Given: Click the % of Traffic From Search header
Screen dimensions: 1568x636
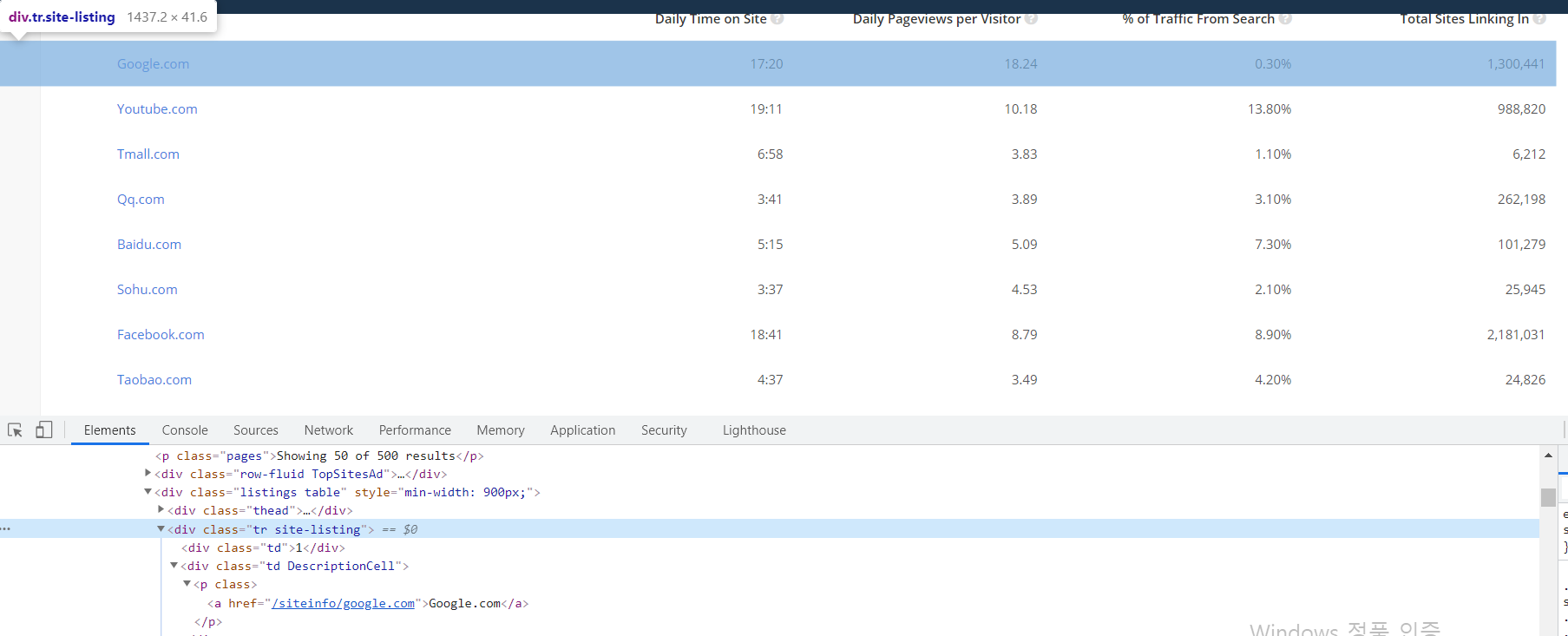Looking at the screenshot, I should click(x=1198, y=19).
